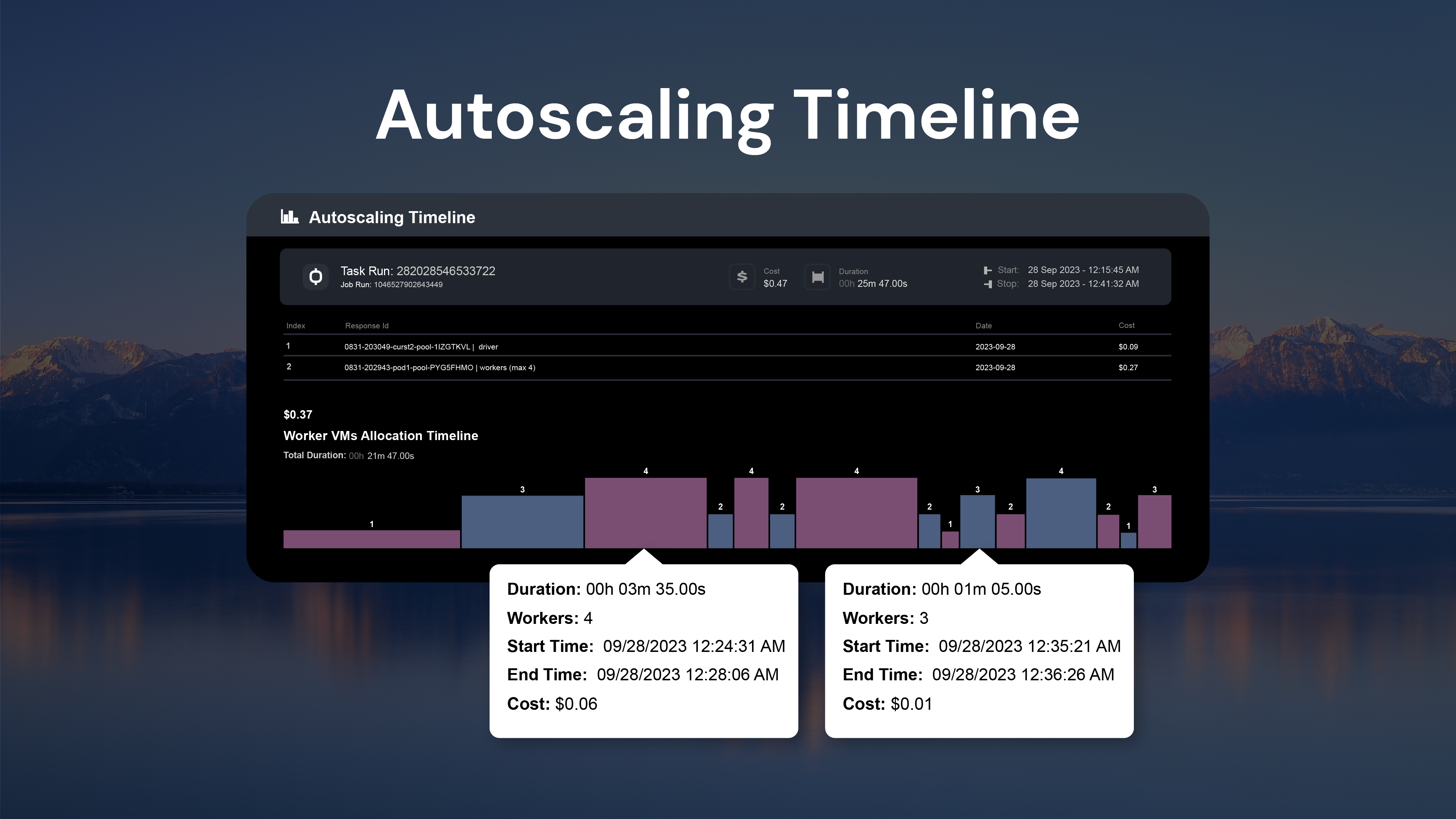Click tooltip Workers: 3
The height and width of the screenshot is (819, 1456).
[x=886, y=618]
